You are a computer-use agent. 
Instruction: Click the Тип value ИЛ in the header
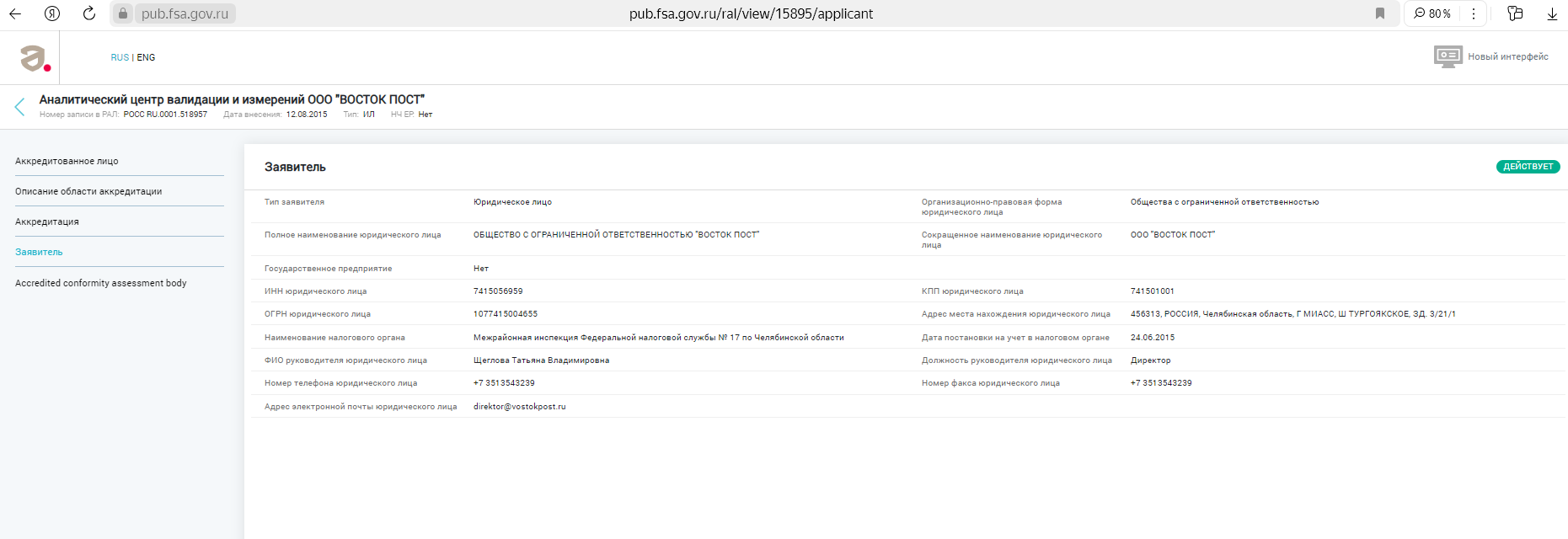(x=369, y=115)
